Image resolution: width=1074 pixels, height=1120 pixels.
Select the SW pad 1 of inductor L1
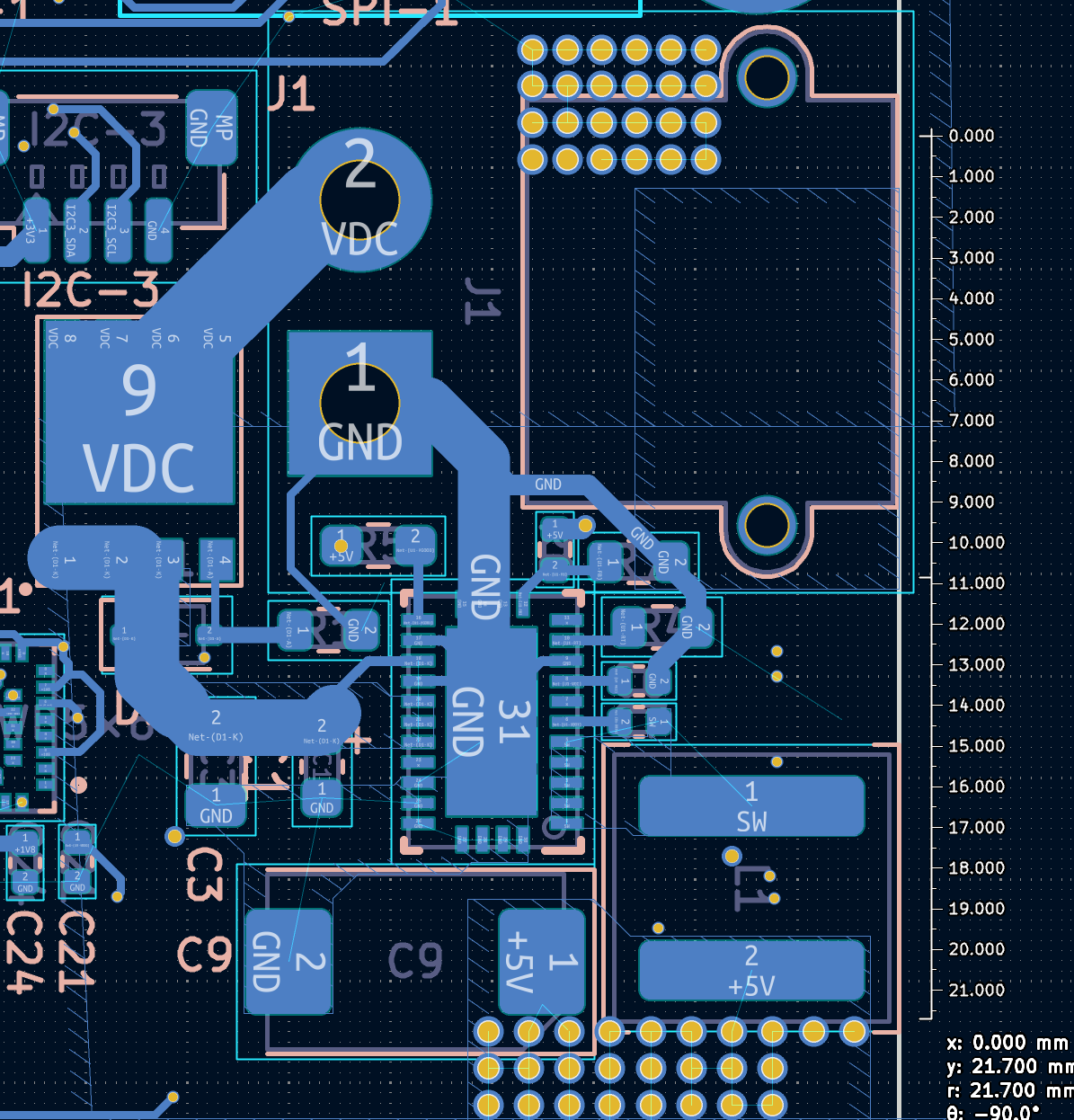click(750, 804)
